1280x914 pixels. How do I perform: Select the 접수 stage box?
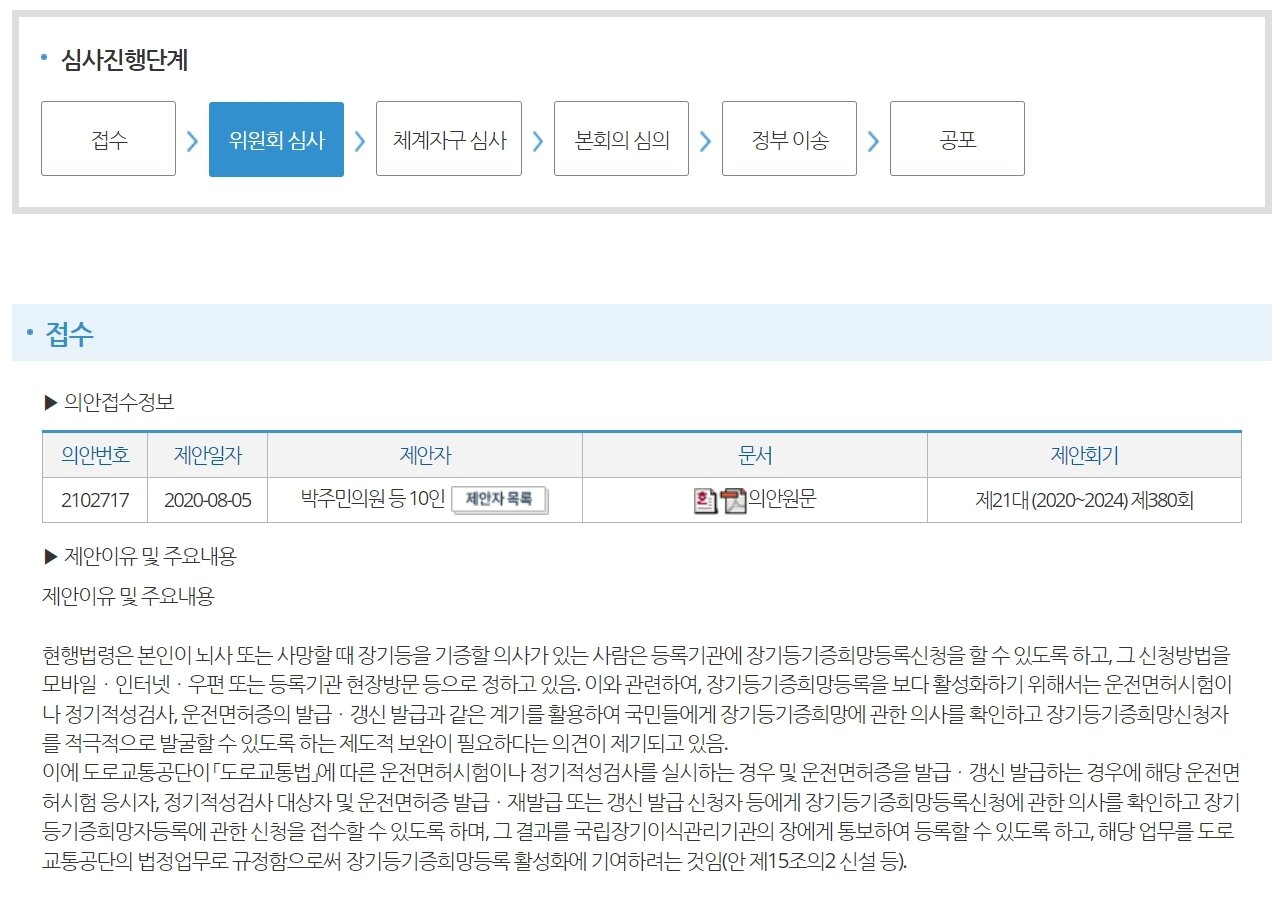point(108,139)
